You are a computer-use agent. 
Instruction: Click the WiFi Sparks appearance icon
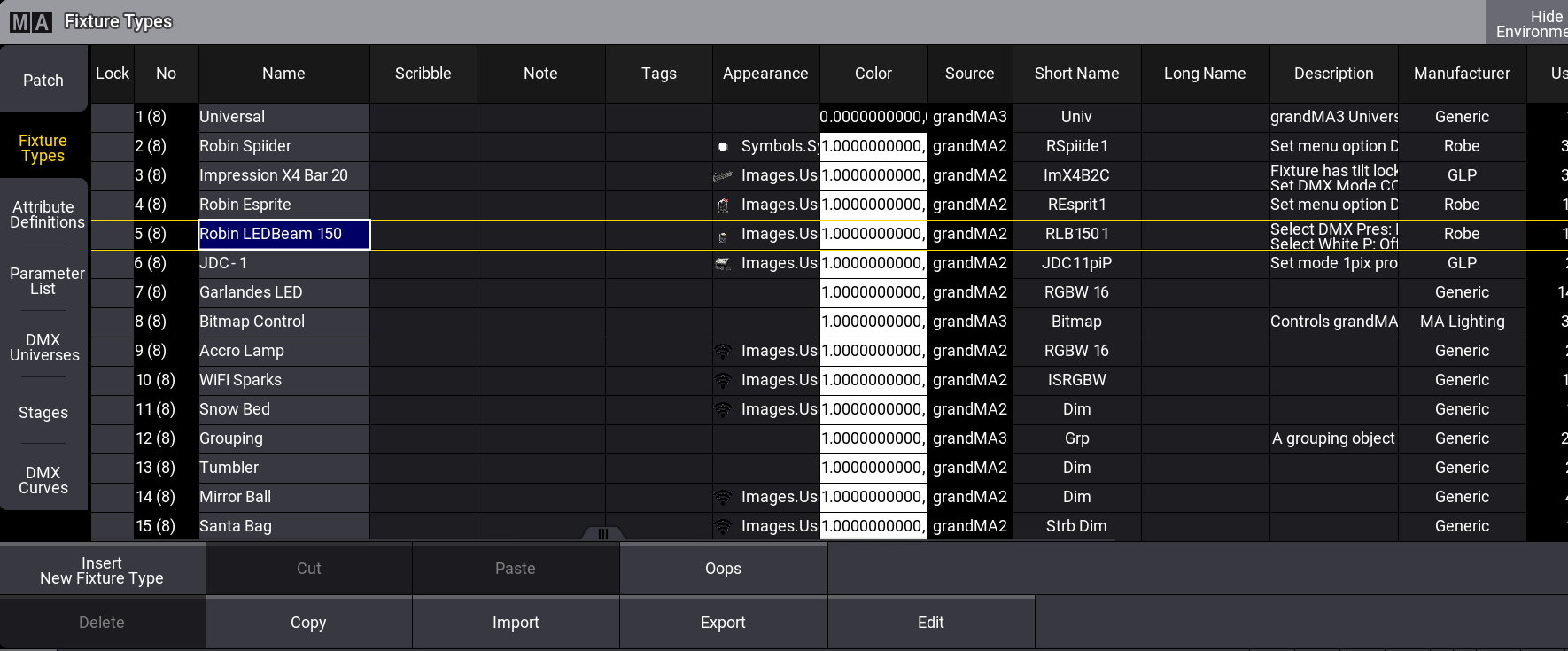723,380
